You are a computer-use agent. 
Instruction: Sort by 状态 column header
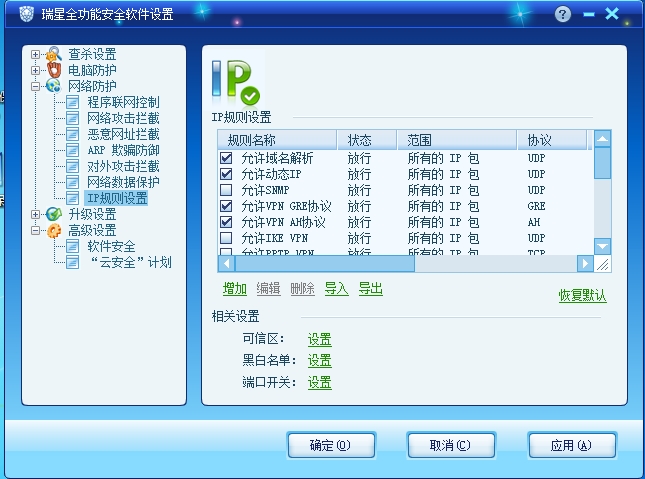(367, 140)
